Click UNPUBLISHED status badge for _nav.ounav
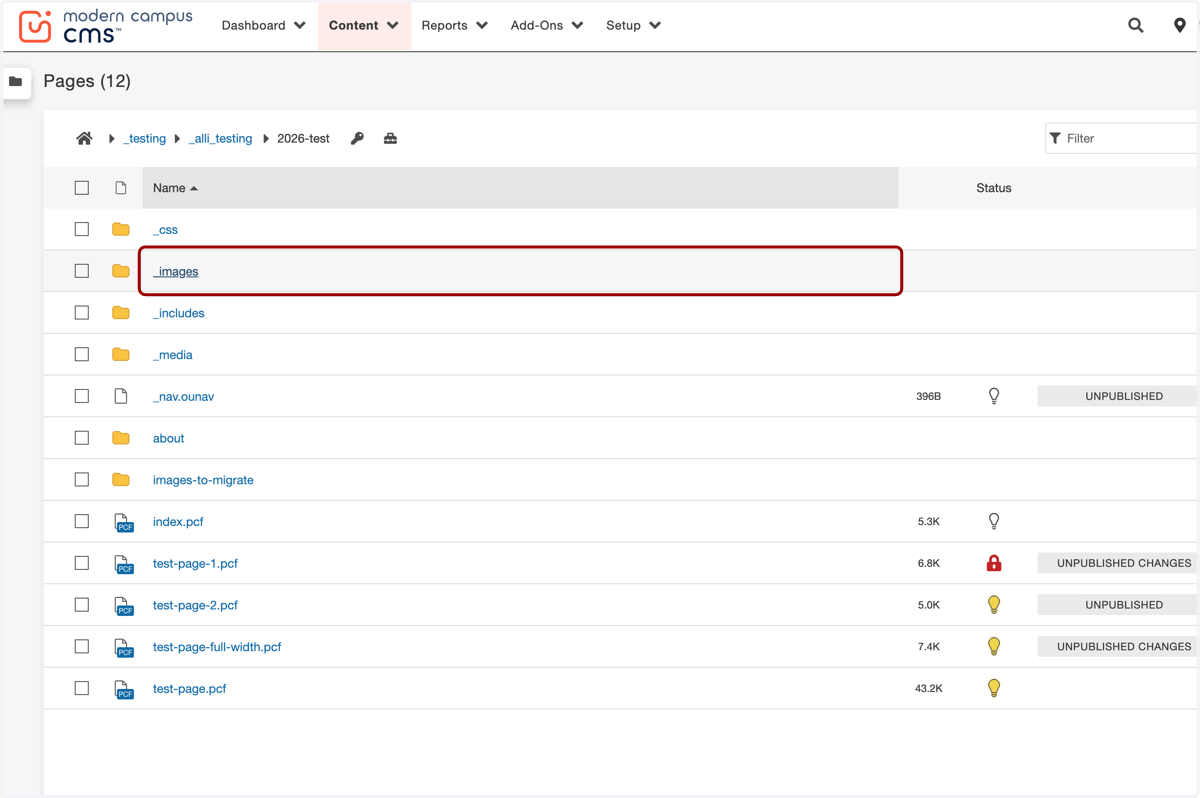This screenshot has height=798, width=1200. pos(1118,396)
